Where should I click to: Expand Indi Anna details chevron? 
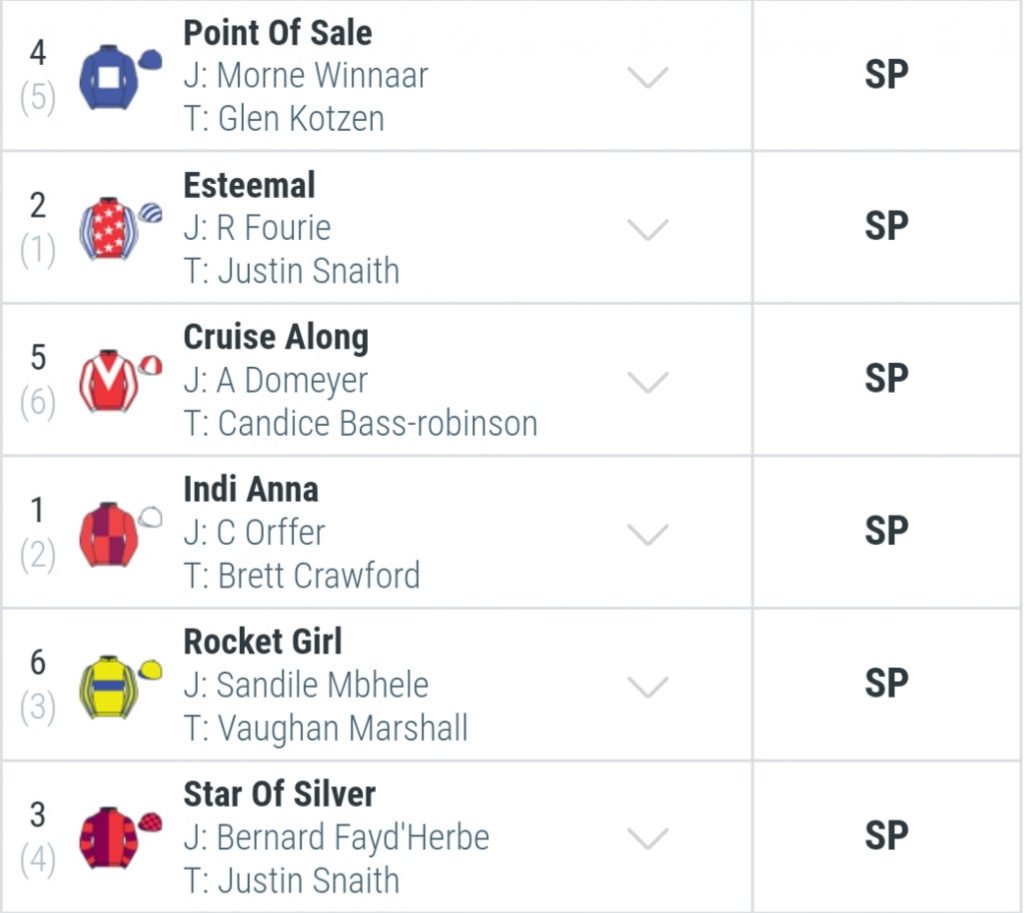[x=647, y=534]
